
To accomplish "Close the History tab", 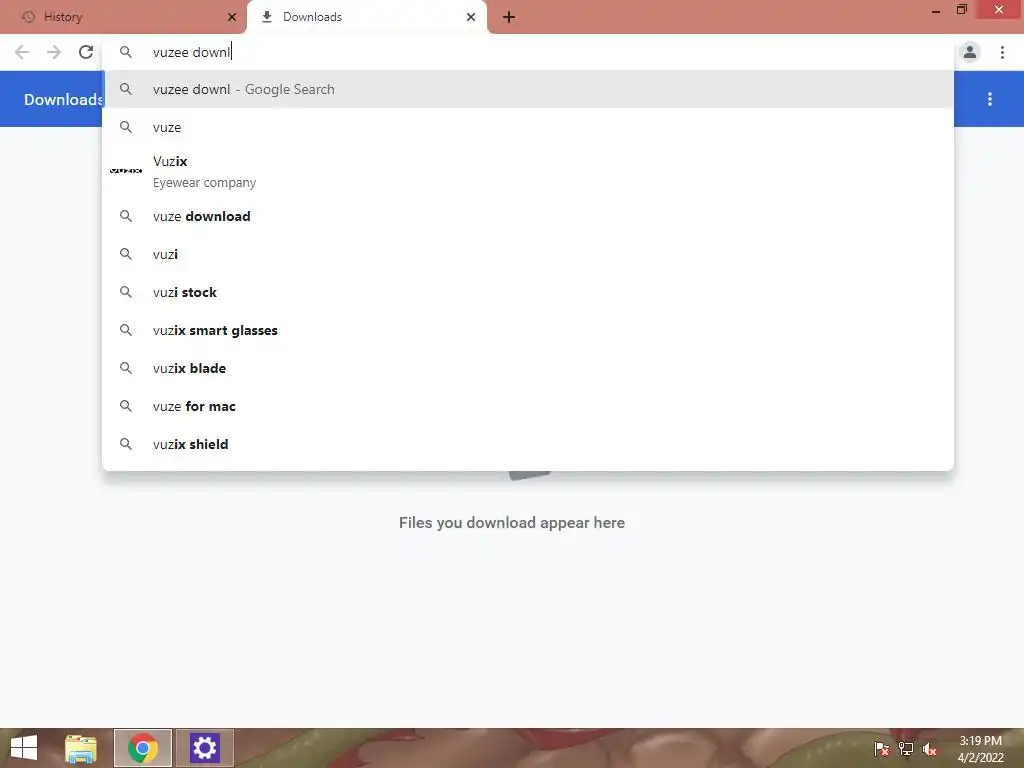I will (232, 17).
